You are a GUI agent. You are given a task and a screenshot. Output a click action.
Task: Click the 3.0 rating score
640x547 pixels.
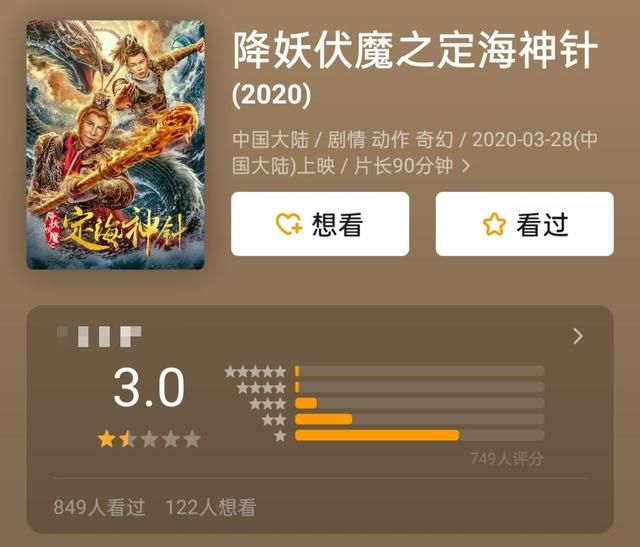tap(149, 387)
